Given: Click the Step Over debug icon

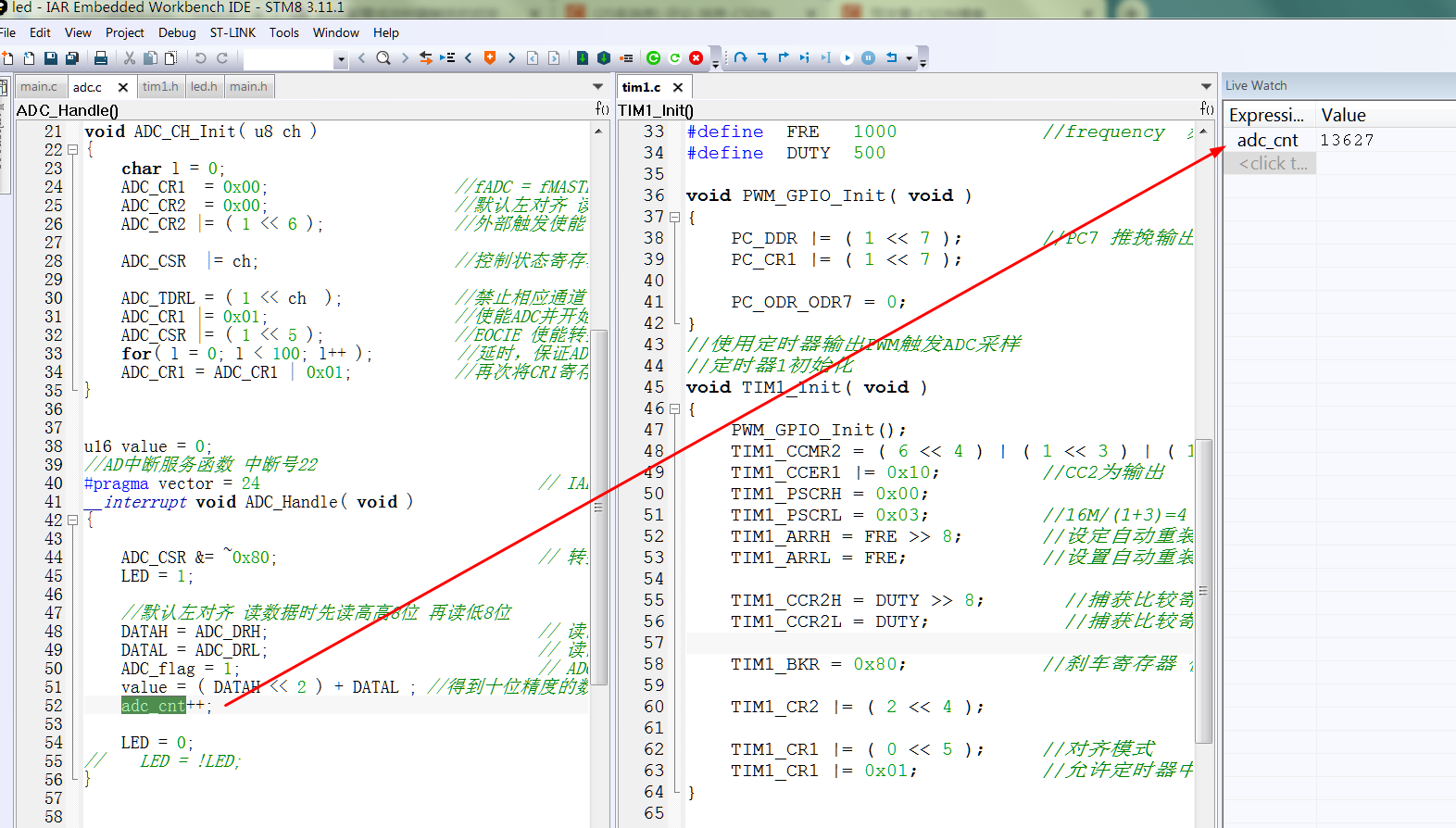Looking at the screenshot, I should (740, 57).
